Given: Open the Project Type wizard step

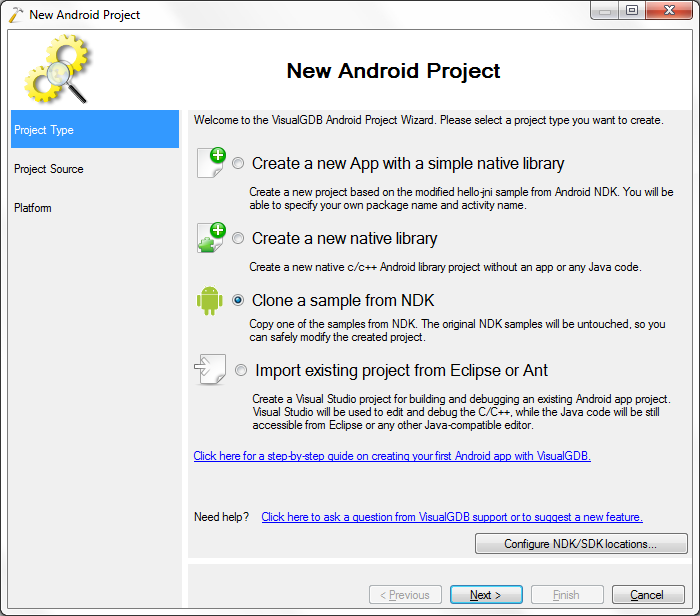Looking at the screenshot, I should coord(95,129).
